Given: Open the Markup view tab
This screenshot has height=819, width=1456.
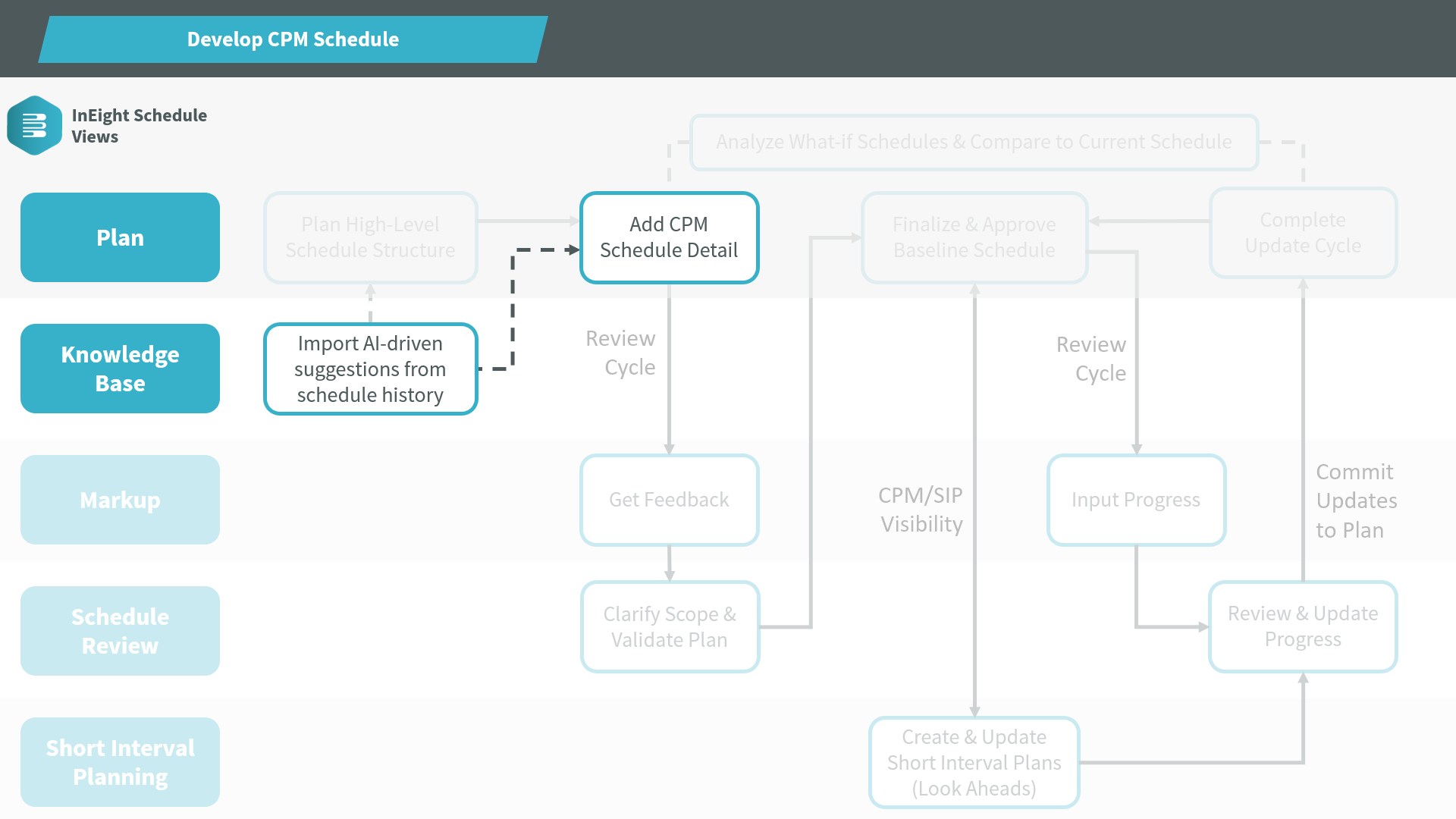Looking at the screenshot, I should [x=120, y=500].
